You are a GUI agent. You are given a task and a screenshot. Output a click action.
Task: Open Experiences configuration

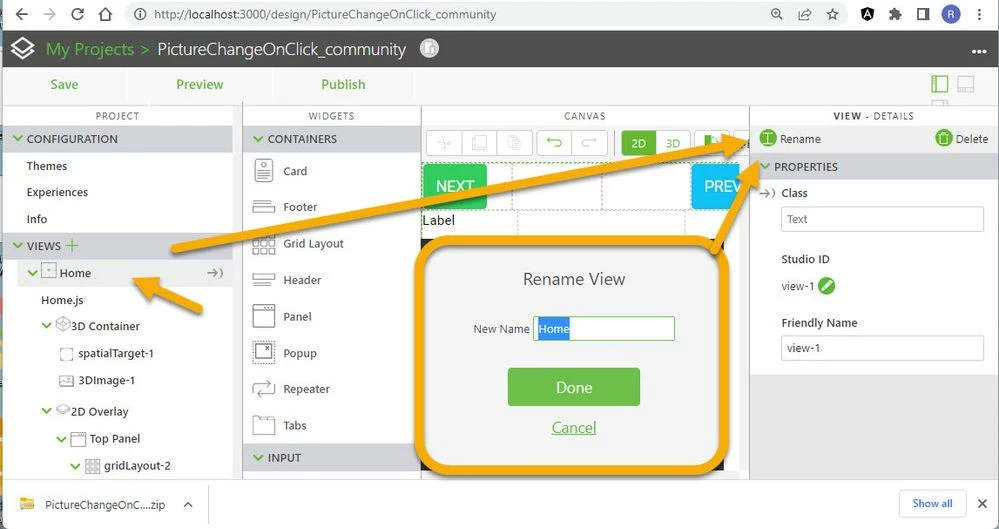57,192
